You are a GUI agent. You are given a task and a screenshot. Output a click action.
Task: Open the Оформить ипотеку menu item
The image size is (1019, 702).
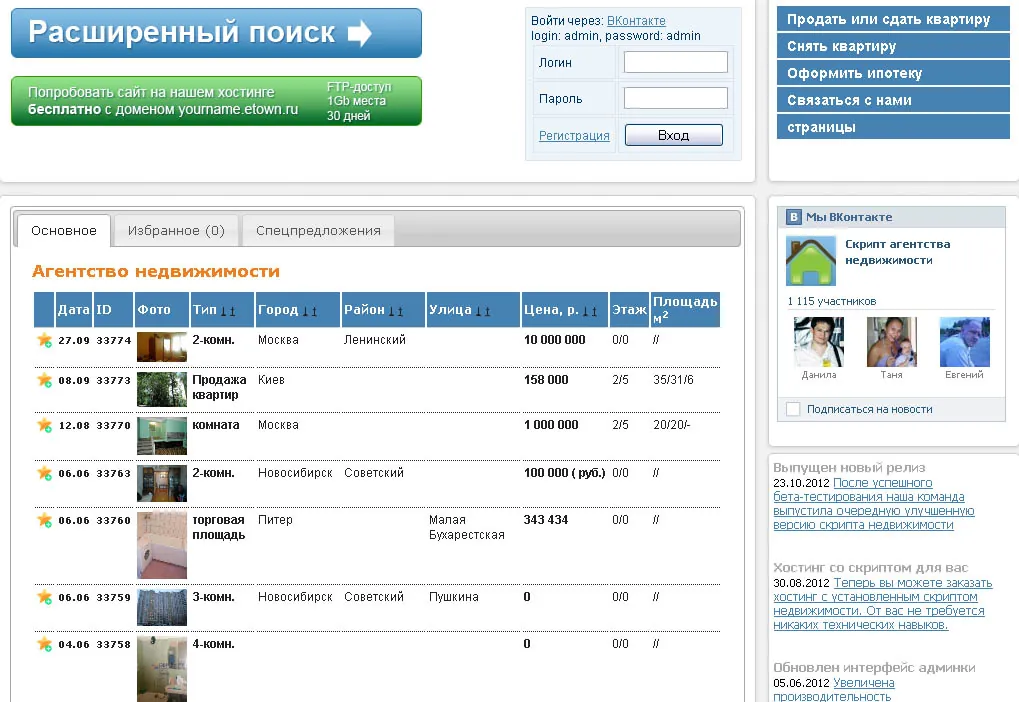(894, 73)
